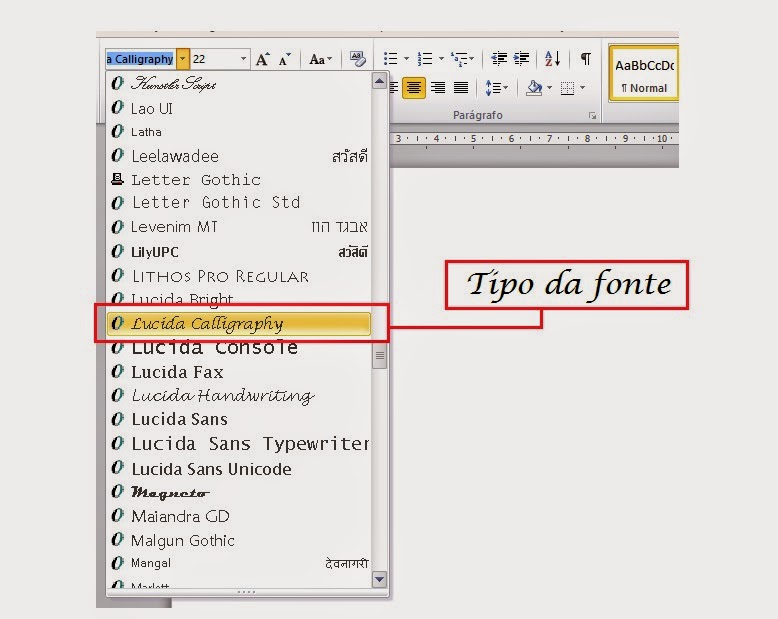Select Magneto font
The width and height of the screenshot is (778, 619).
tap(239, 492)
